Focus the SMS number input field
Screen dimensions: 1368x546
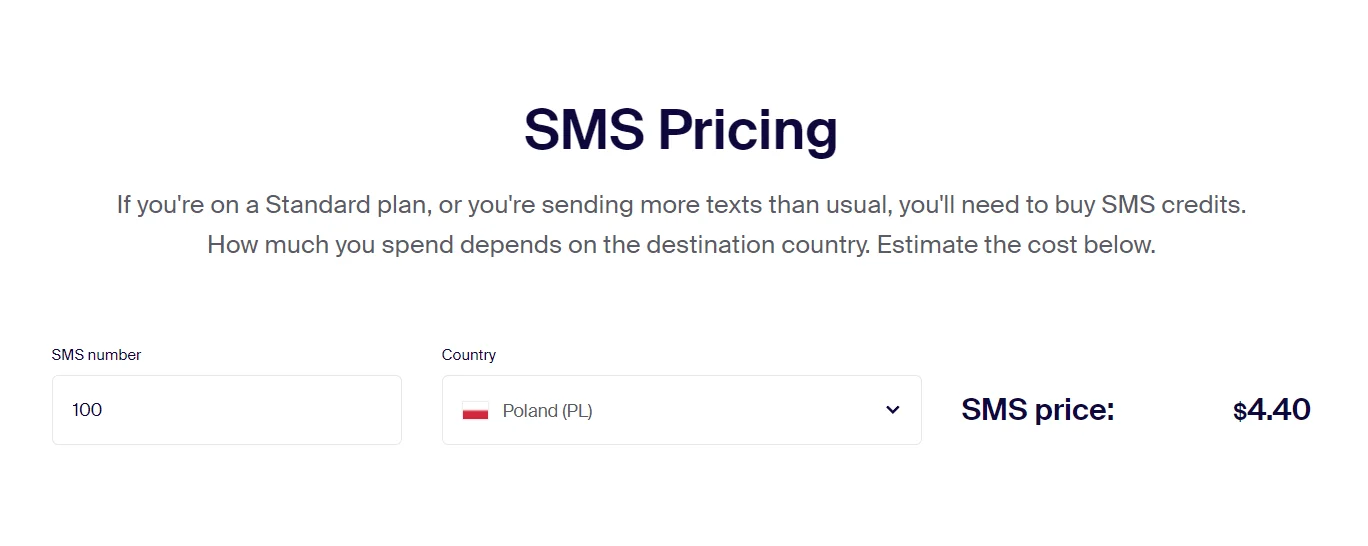(227, 410)
